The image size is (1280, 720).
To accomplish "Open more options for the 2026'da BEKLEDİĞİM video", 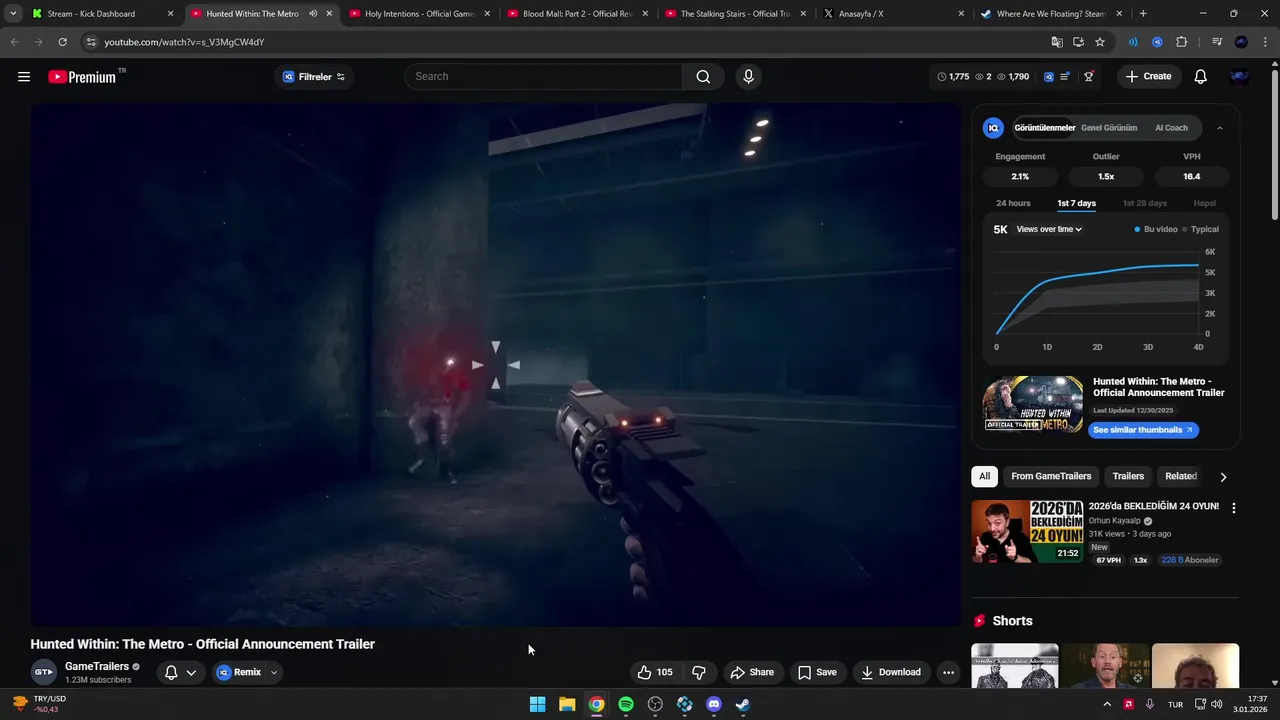I will pos(1233,508).
